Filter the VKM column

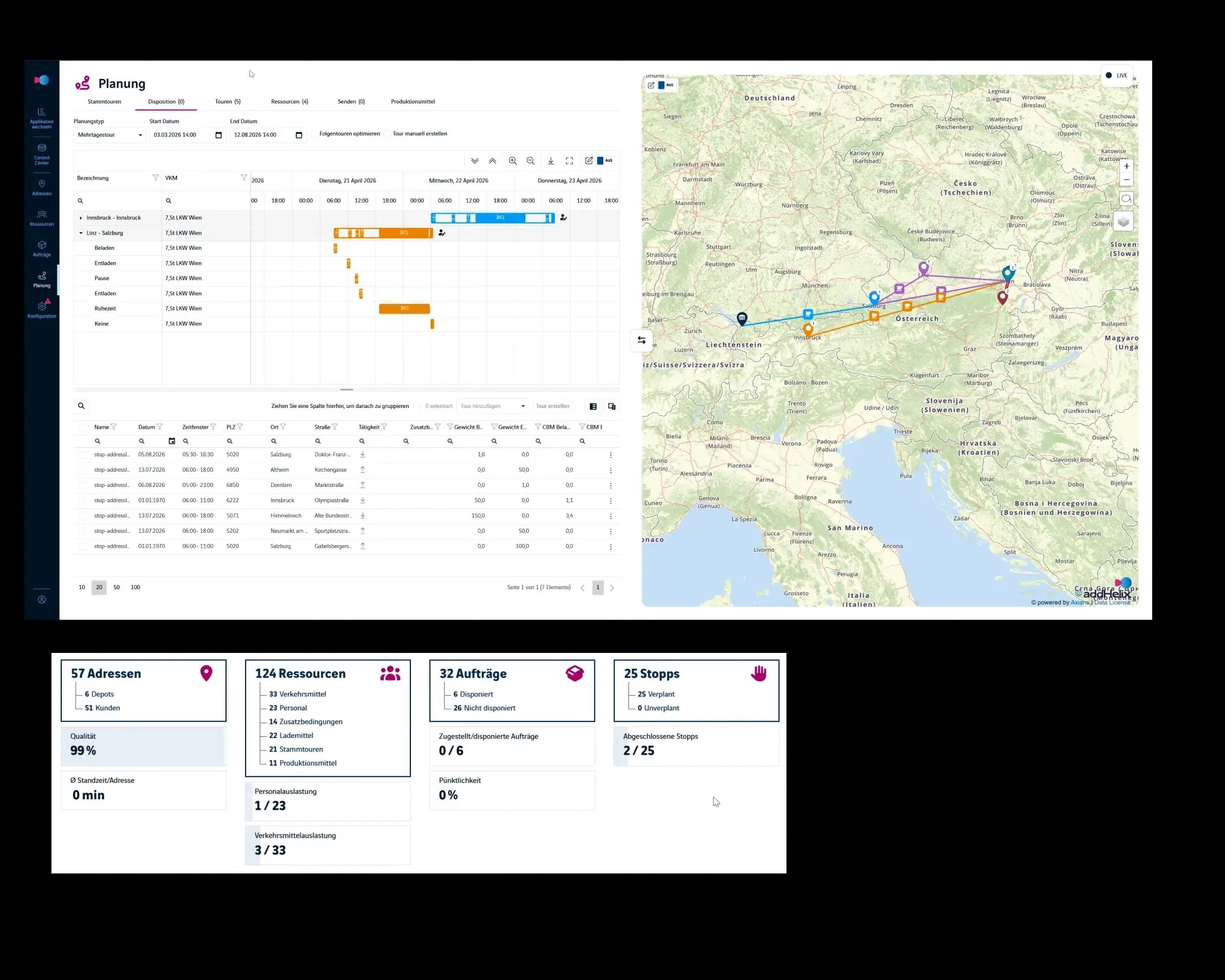click(244, 178)
